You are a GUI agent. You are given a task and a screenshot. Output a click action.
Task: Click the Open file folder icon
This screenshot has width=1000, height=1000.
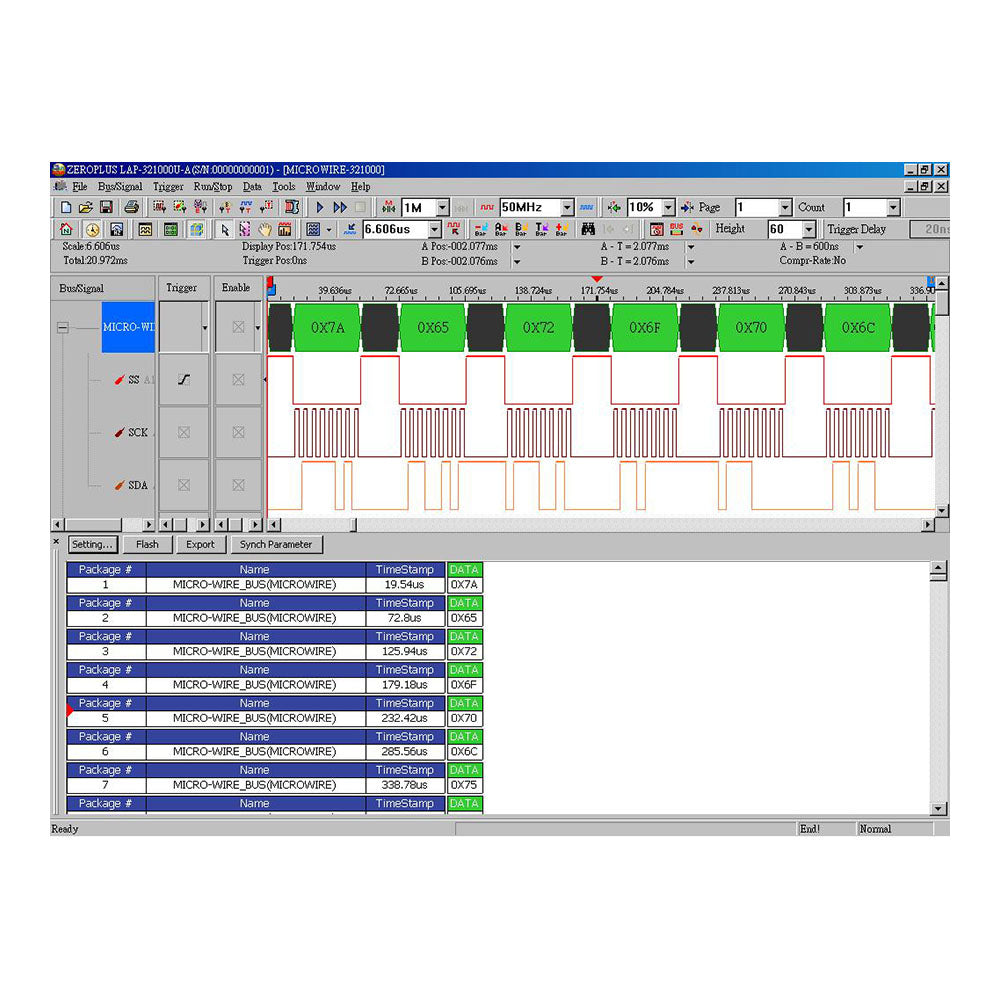pyautogui.click(x=84, y=205)
